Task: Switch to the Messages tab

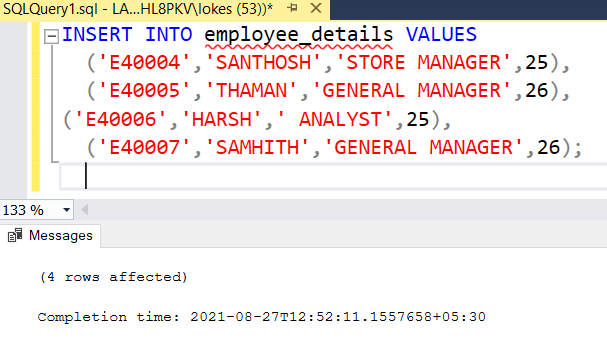Action: pyautogui.click(x=50, y=235)
